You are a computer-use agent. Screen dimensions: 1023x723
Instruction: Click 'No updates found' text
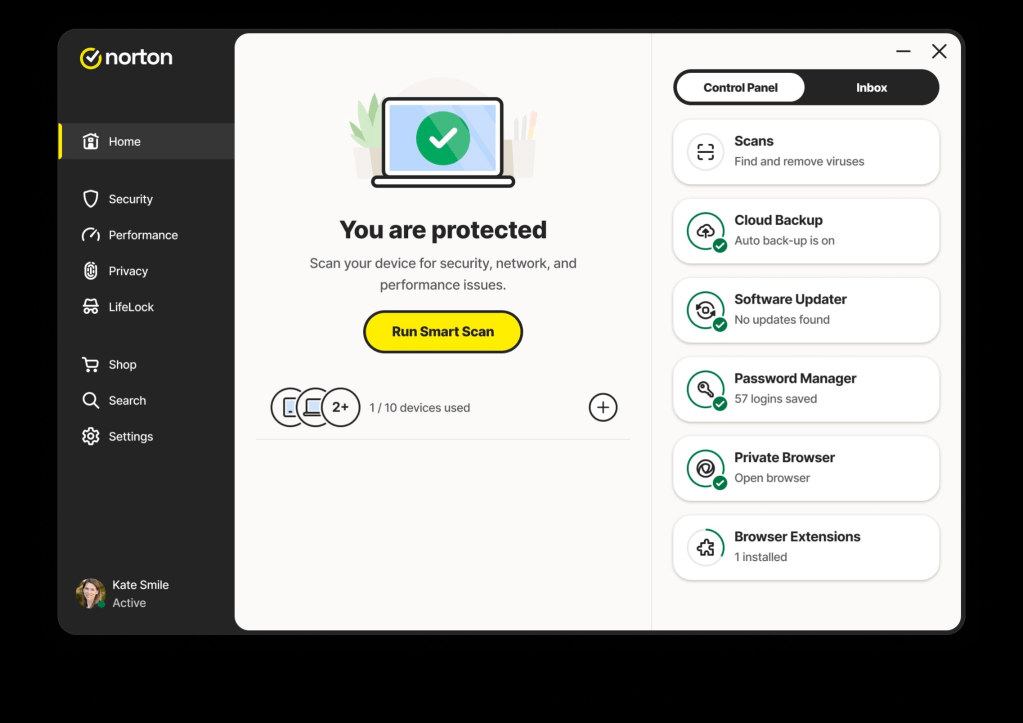(782, 320)
